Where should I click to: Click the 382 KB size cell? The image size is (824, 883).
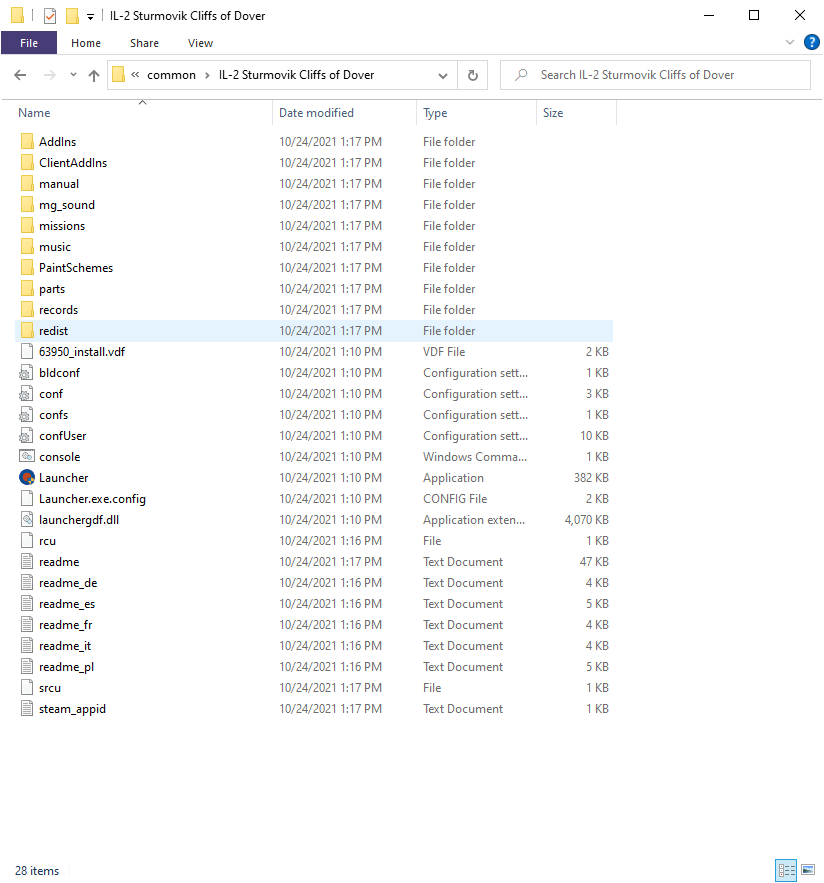click(591, 478)
